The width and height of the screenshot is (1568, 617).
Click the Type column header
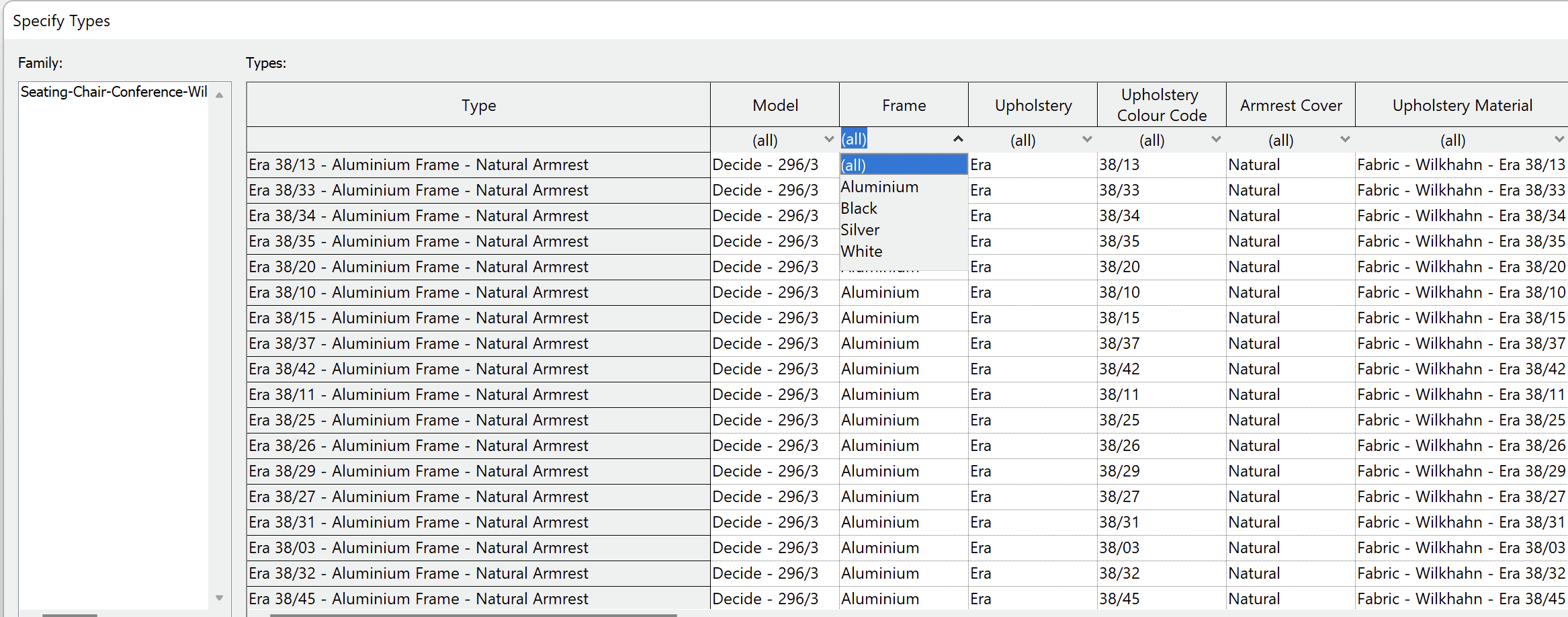(478, 105)
